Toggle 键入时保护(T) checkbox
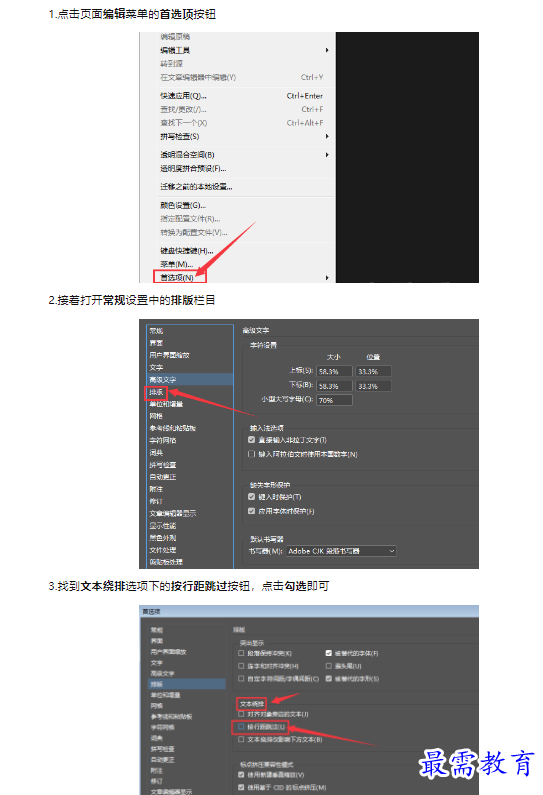 point(251,496)
